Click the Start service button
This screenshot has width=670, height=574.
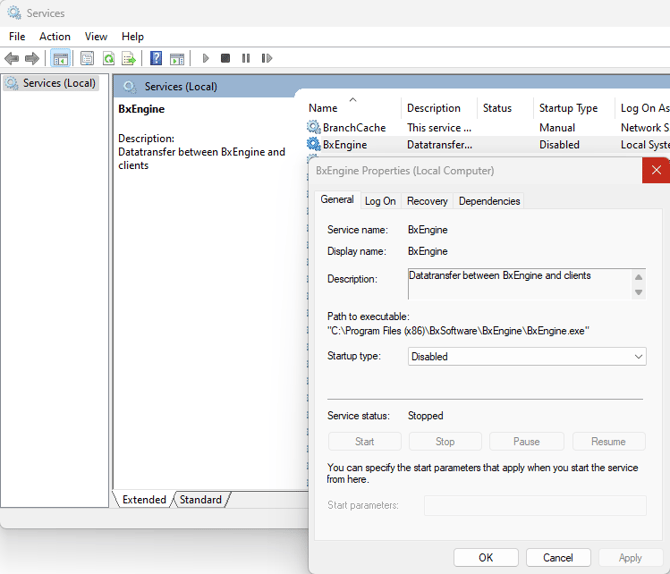[364, 442]
